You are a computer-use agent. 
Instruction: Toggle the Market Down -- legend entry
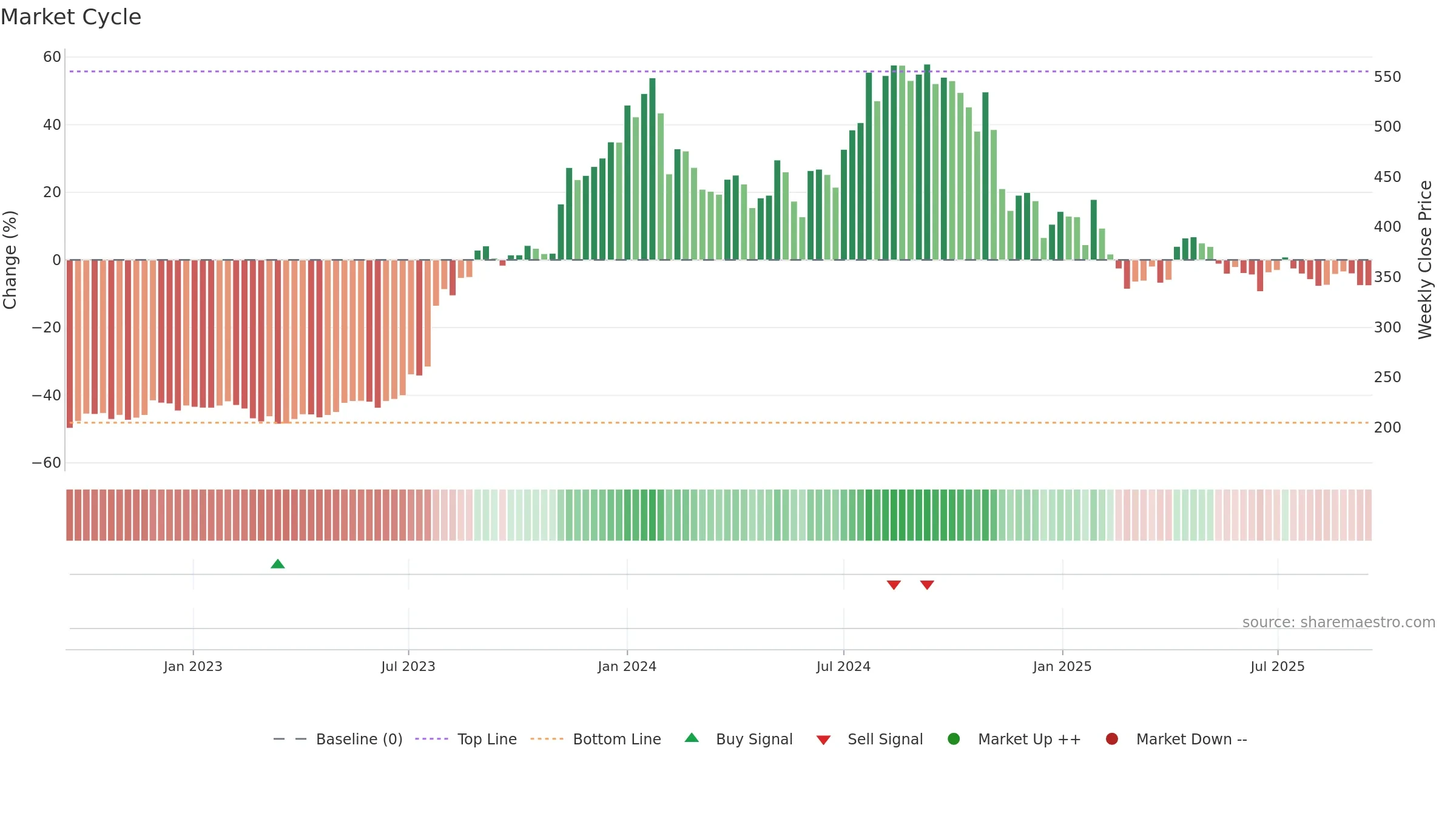click(x=1176, y=739)
